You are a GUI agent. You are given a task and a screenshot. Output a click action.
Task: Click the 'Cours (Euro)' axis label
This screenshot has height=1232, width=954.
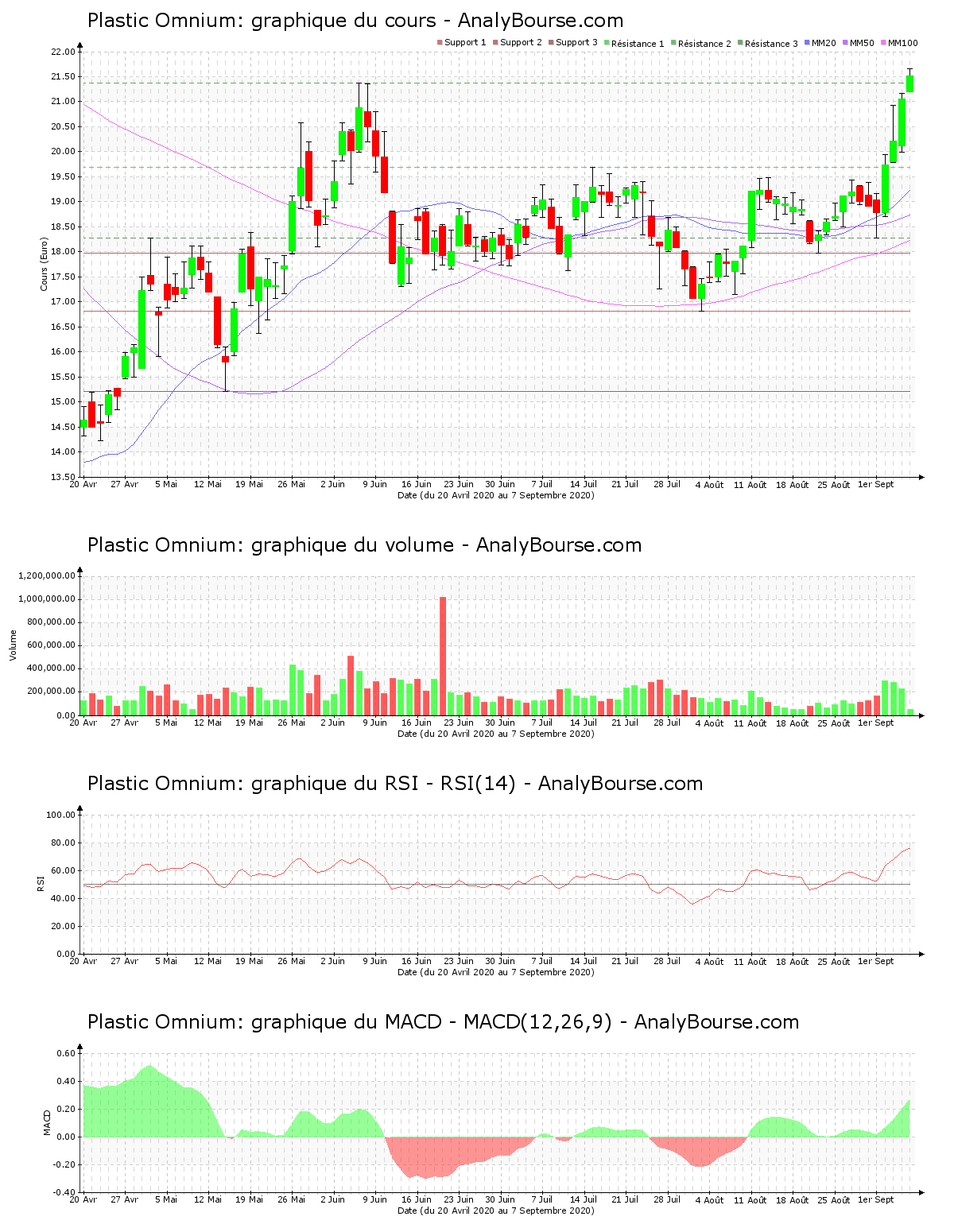45,264
